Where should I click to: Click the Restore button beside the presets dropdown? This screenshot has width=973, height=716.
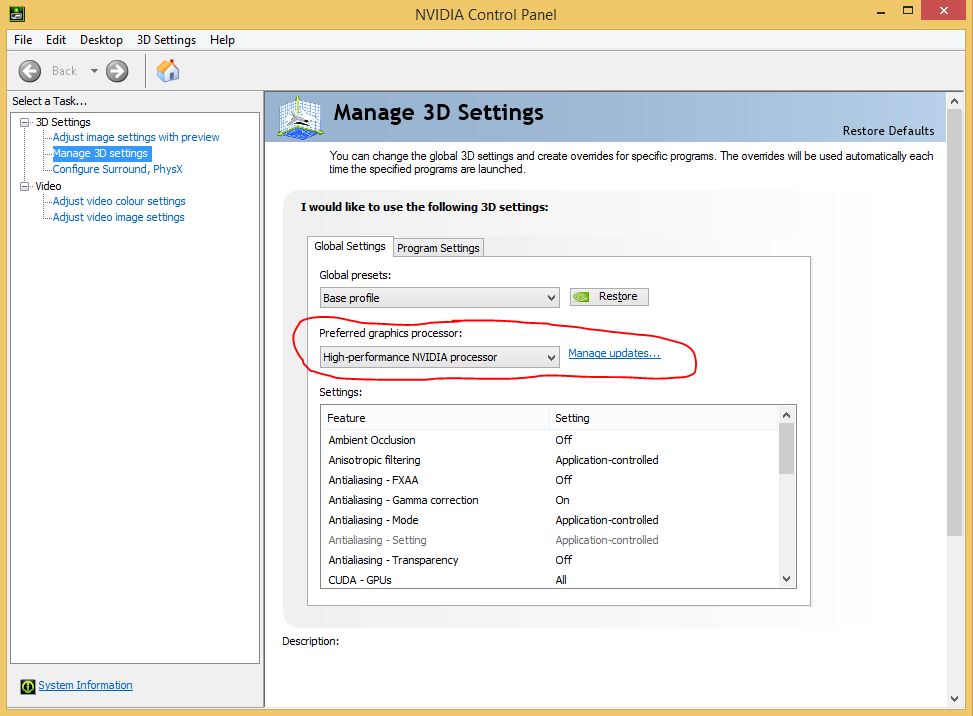click(609, 297)
